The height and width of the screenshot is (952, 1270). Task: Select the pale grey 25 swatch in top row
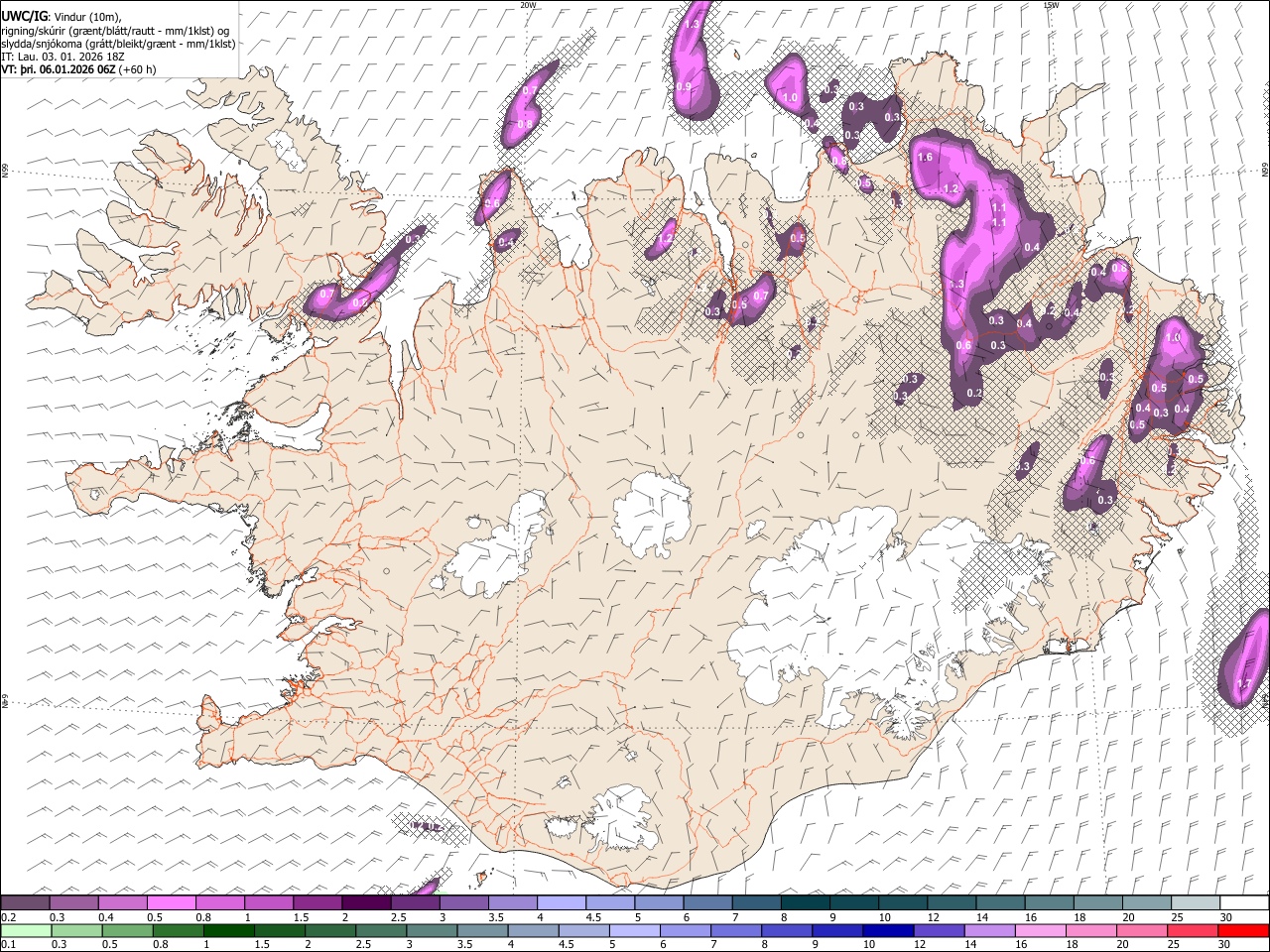(1195, 902)
